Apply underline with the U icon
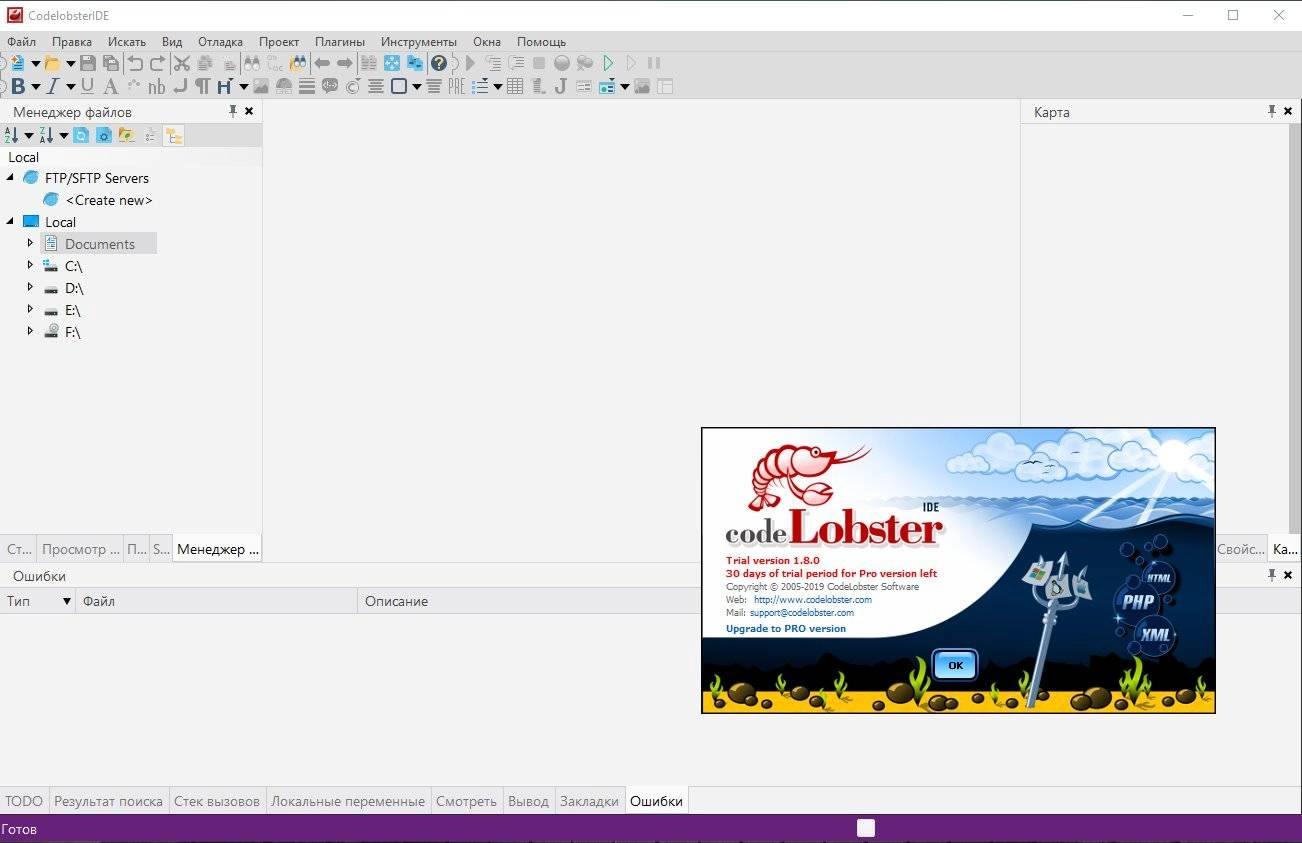 [87, 86]
